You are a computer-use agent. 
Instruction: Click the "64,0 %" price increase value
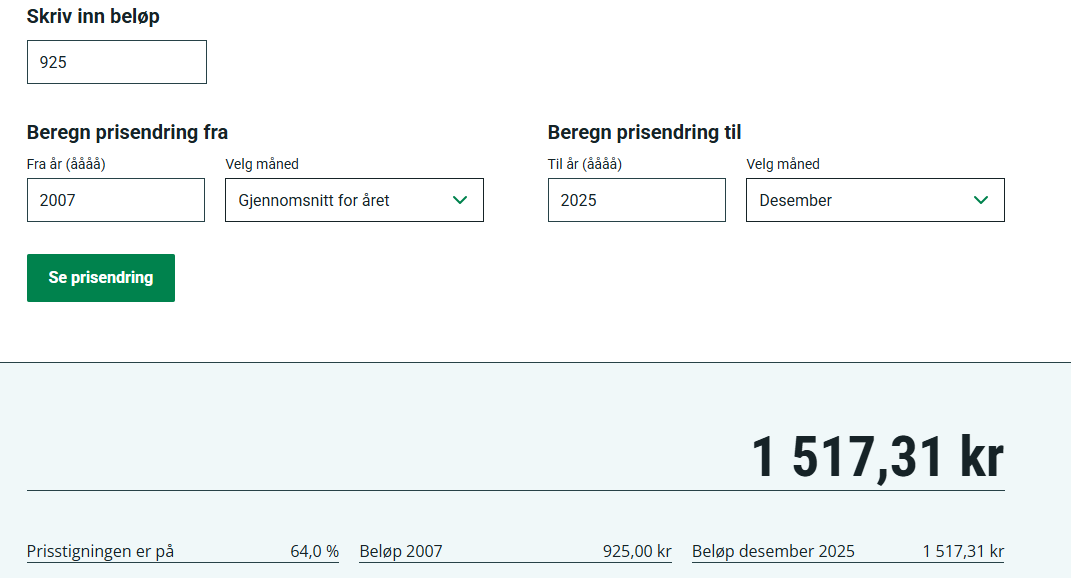(x=315, y=551)
